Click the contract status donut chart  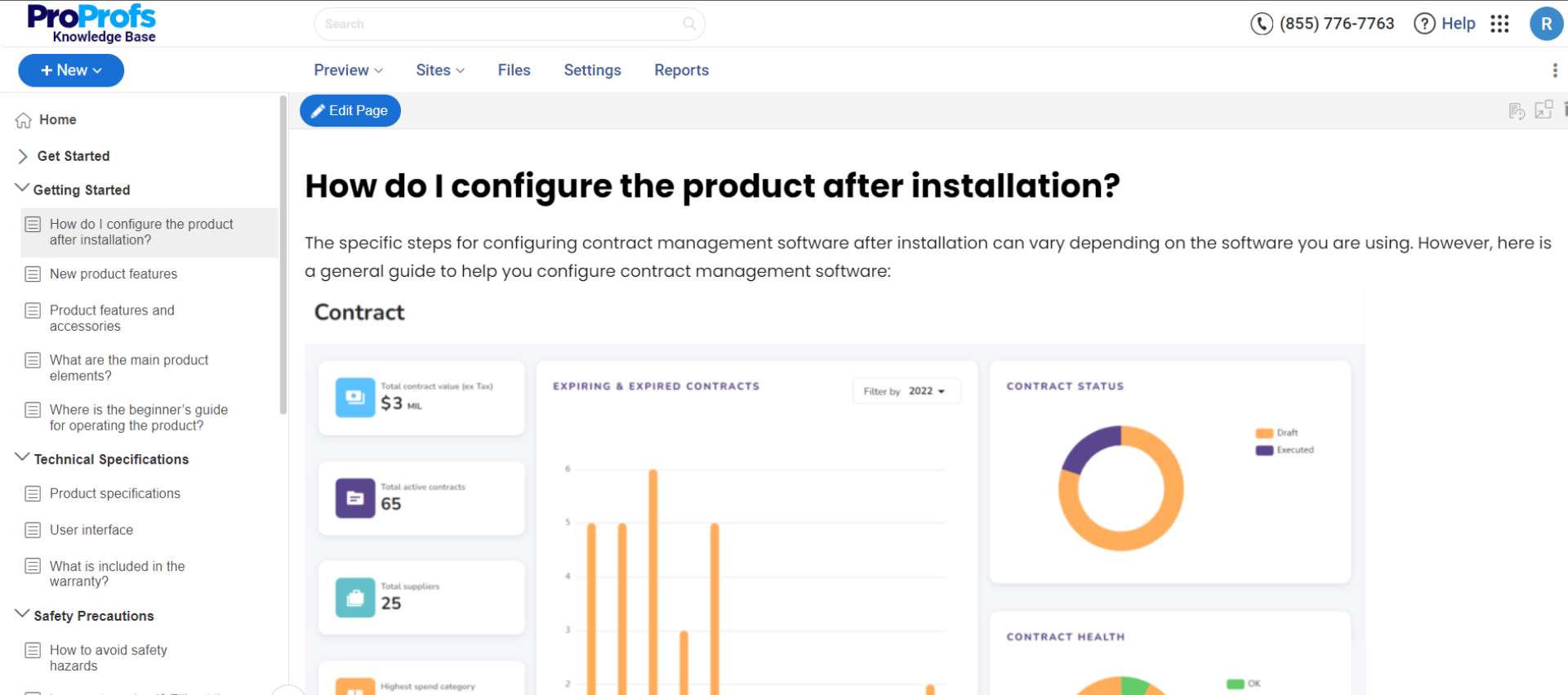1120,488
